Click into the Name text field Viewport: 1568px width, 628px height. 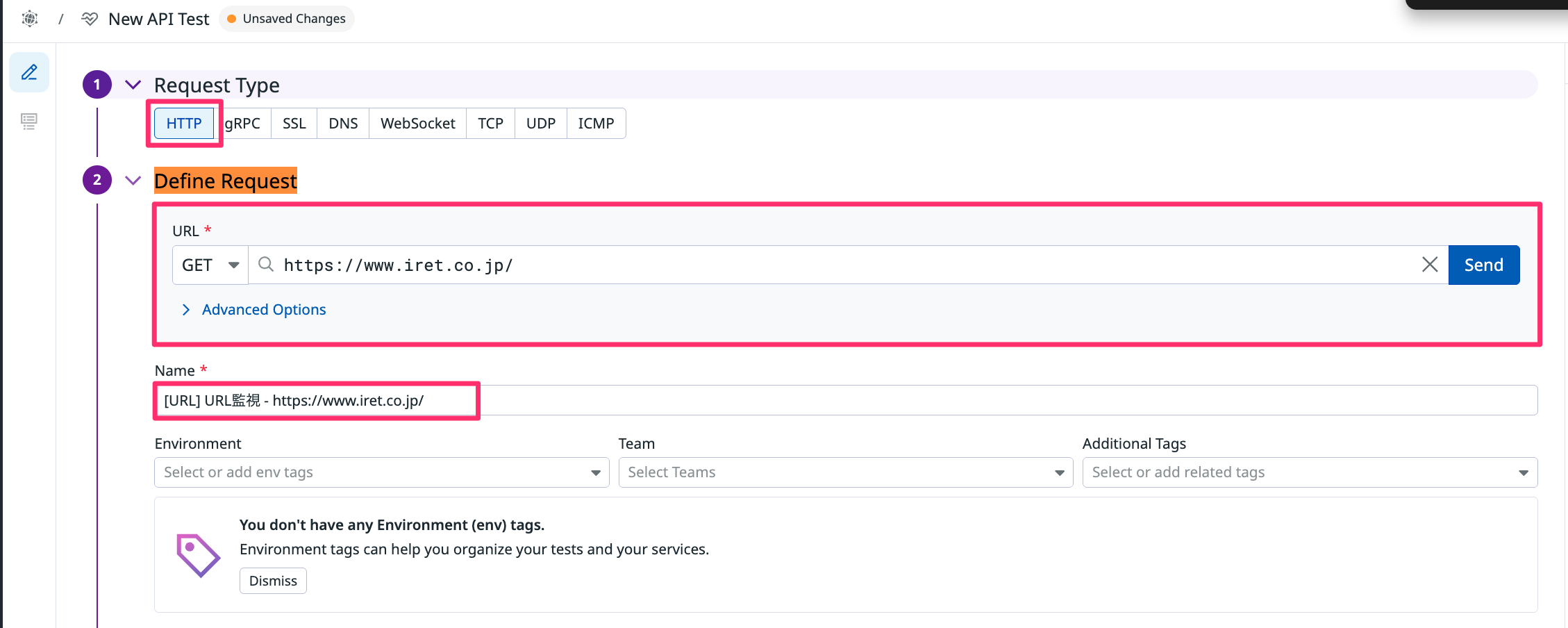pyautogui.click(x=833, y=401)
